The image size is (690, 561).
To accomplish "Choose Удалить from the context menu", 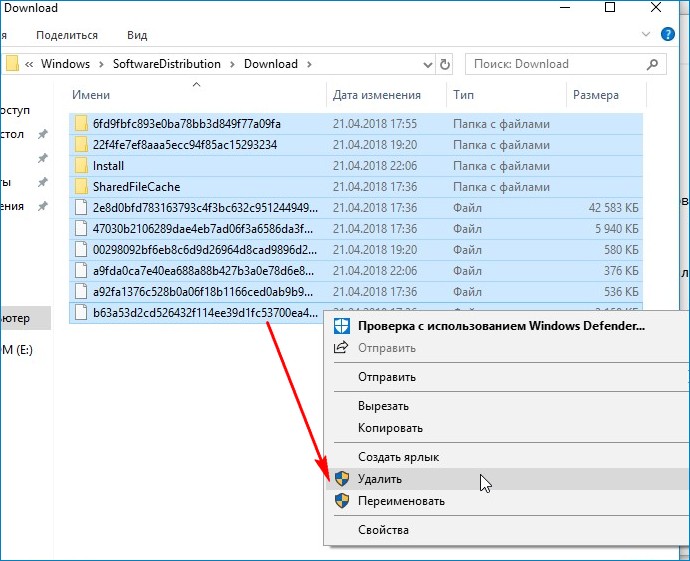I will pos(380,479).
